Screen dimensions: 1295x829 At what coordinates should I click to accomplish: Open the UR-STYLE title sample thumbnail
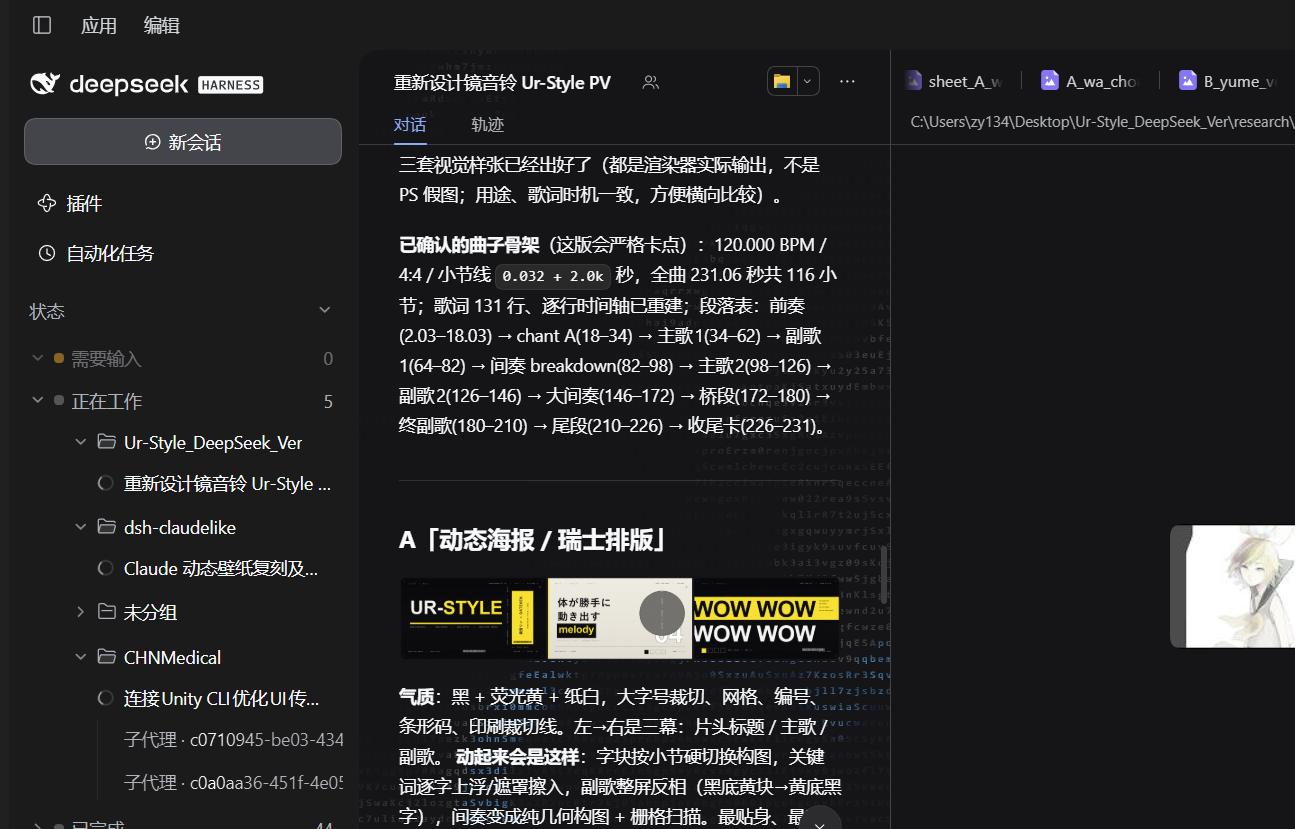pos(473,619)
